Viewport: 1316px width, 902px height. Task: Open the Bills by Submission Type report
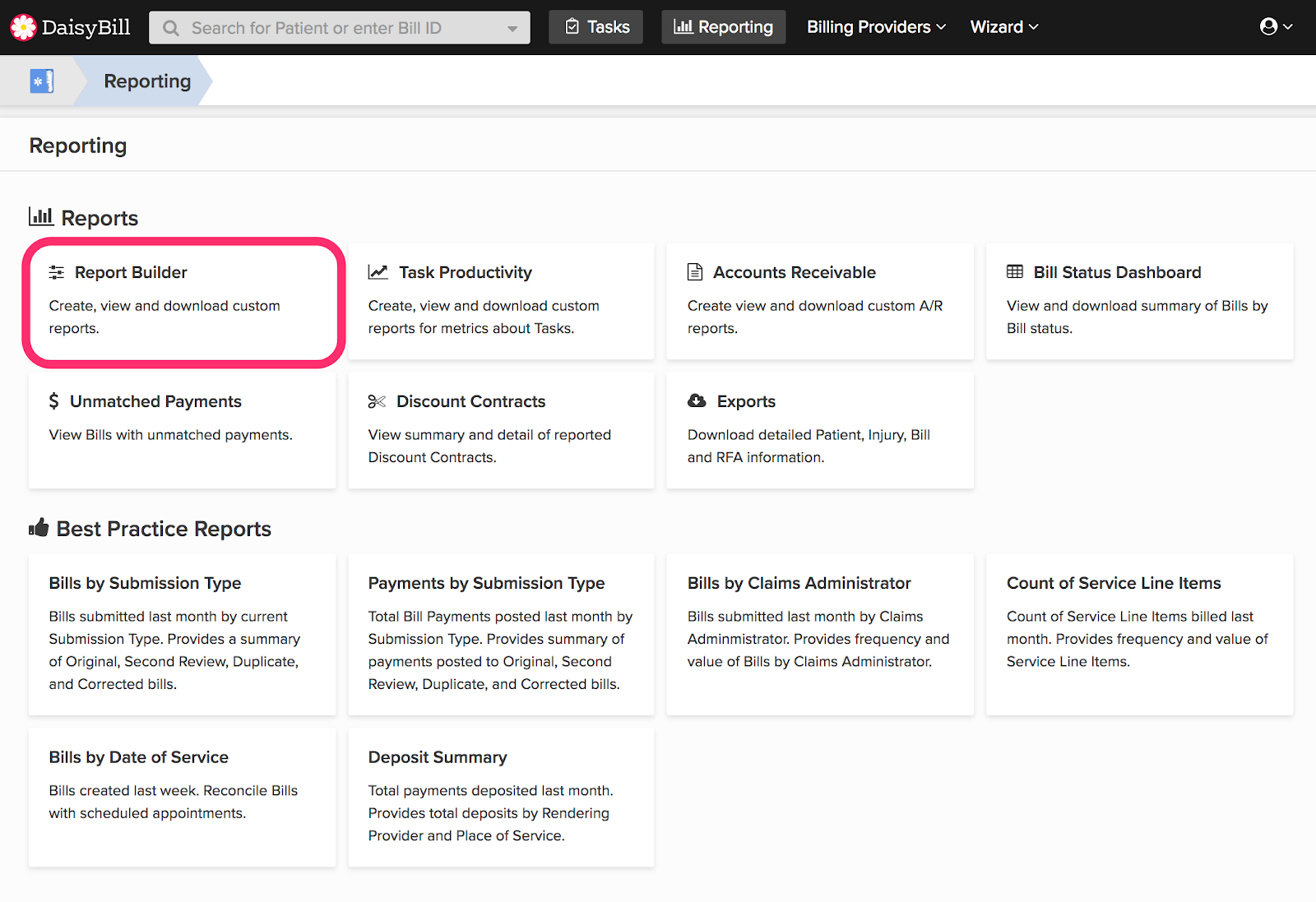tap(145, 583)
